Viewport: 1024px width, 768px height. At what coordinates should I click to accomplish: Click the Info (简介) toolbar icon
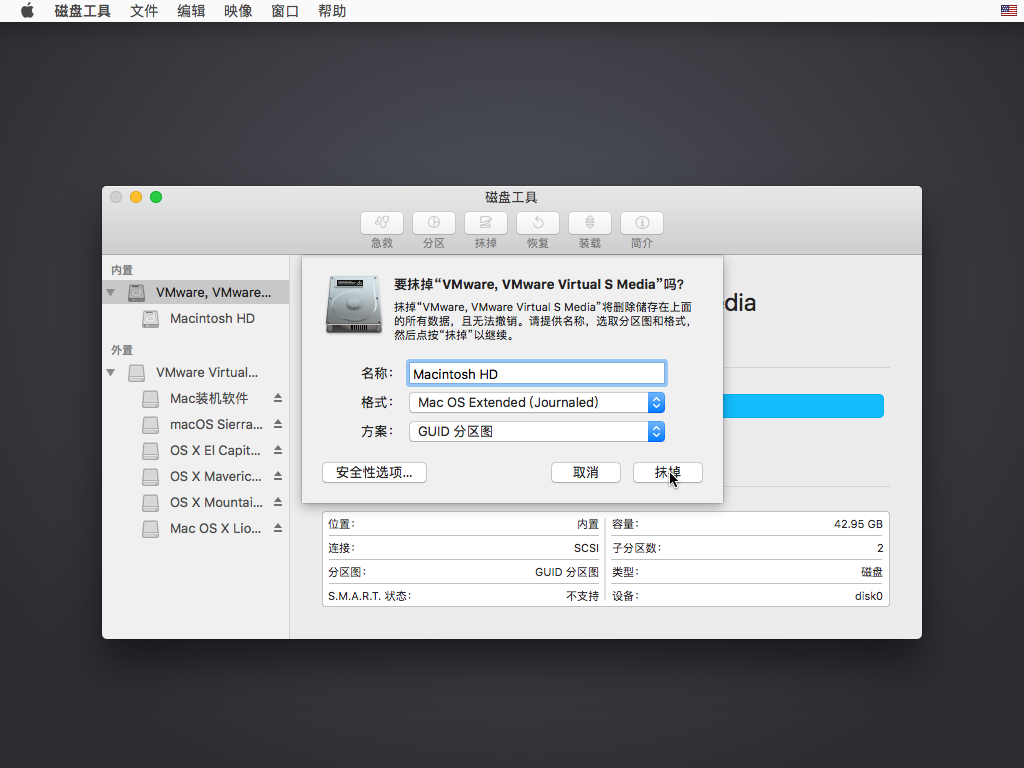(641, 223)
